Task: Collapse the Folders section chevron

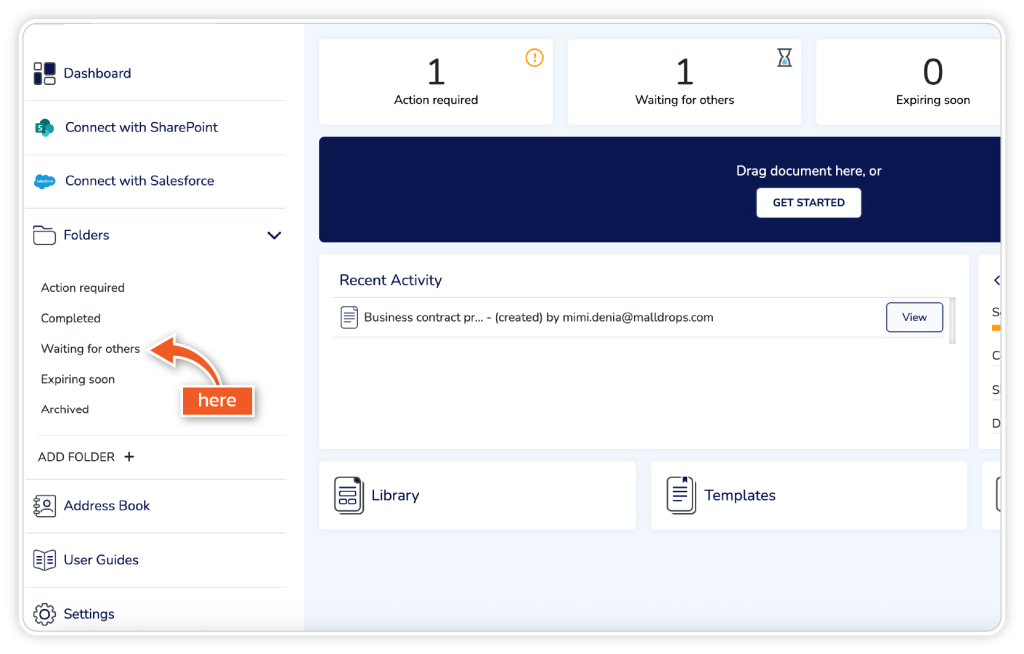Action: (x=274, y=235)
